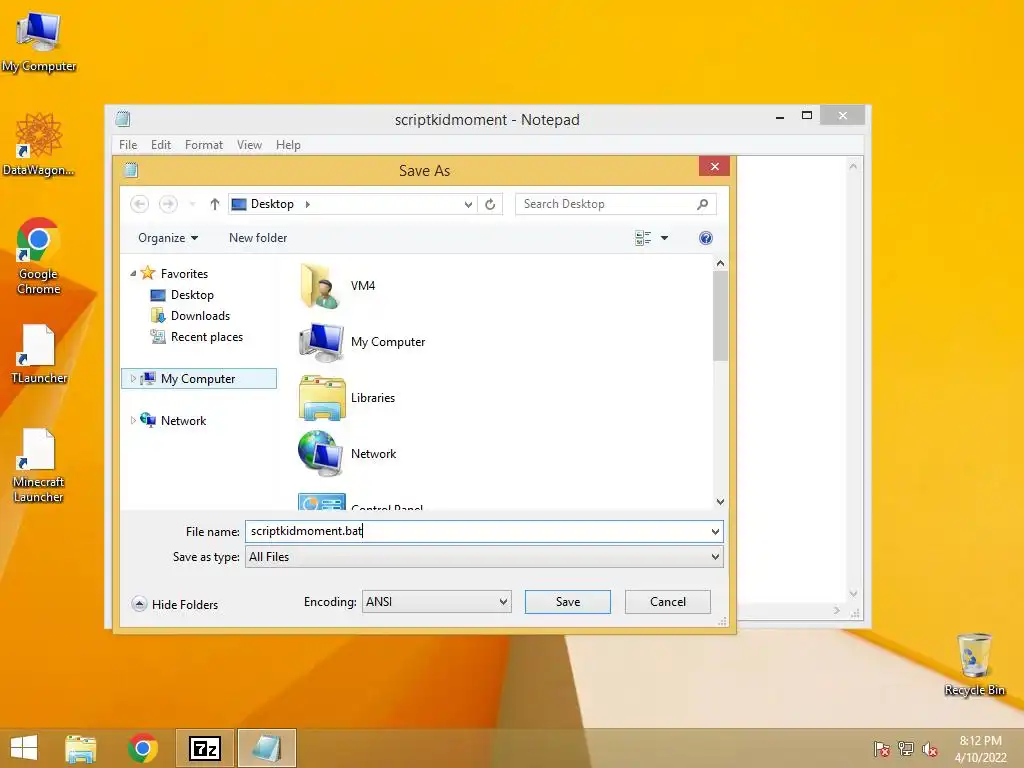This screenshot has height=768, width=1024.
Task: Click the file list scroll up arrow
Action: coord(720,263)
